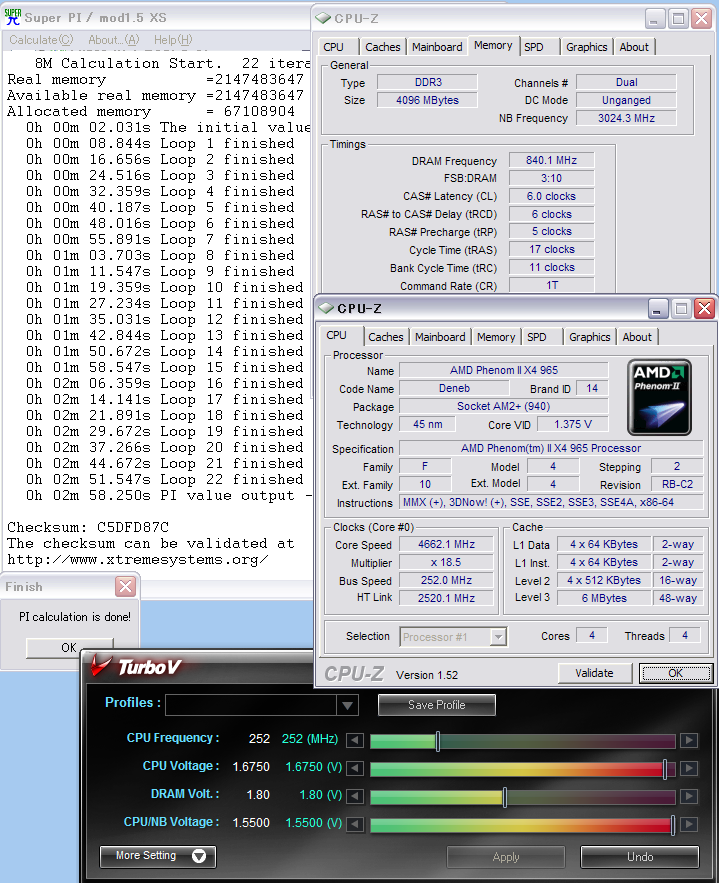Click the CPU Frequency slider handle
The height and width of the screenshot is (883, 719).
[x=438, y=741]
